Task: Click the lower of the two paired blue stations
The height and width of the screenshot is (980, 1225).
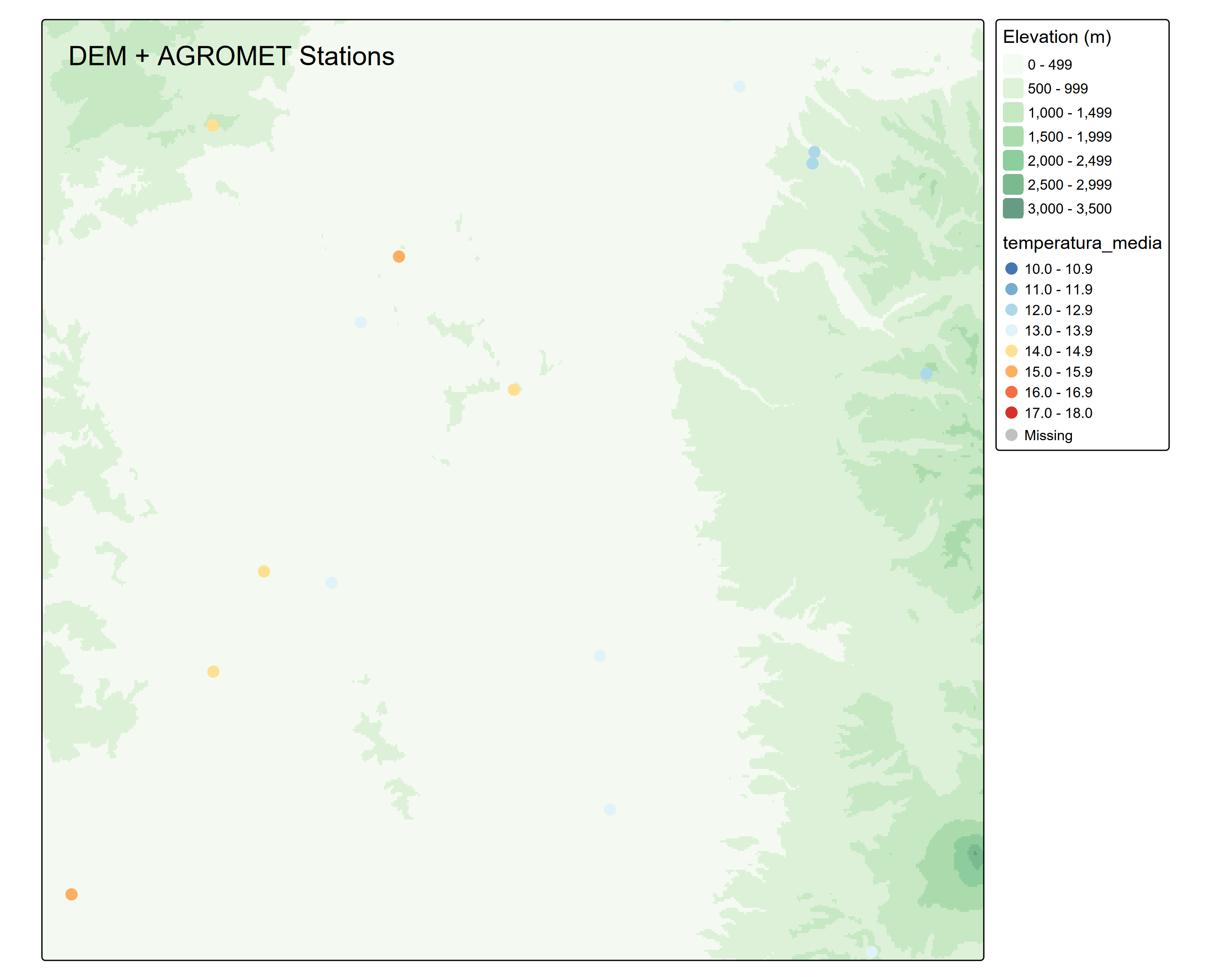Action: [x=813, y=164]
